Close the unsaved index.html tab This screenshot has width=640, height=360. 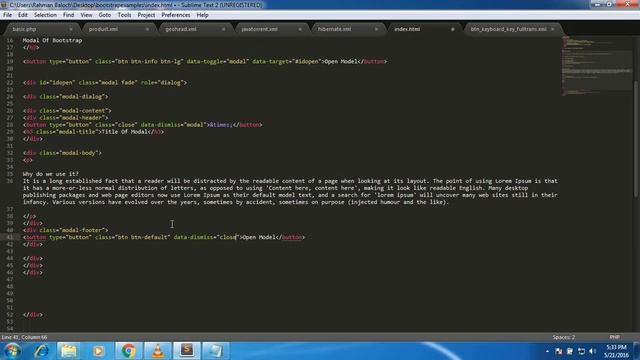[453, 29]
